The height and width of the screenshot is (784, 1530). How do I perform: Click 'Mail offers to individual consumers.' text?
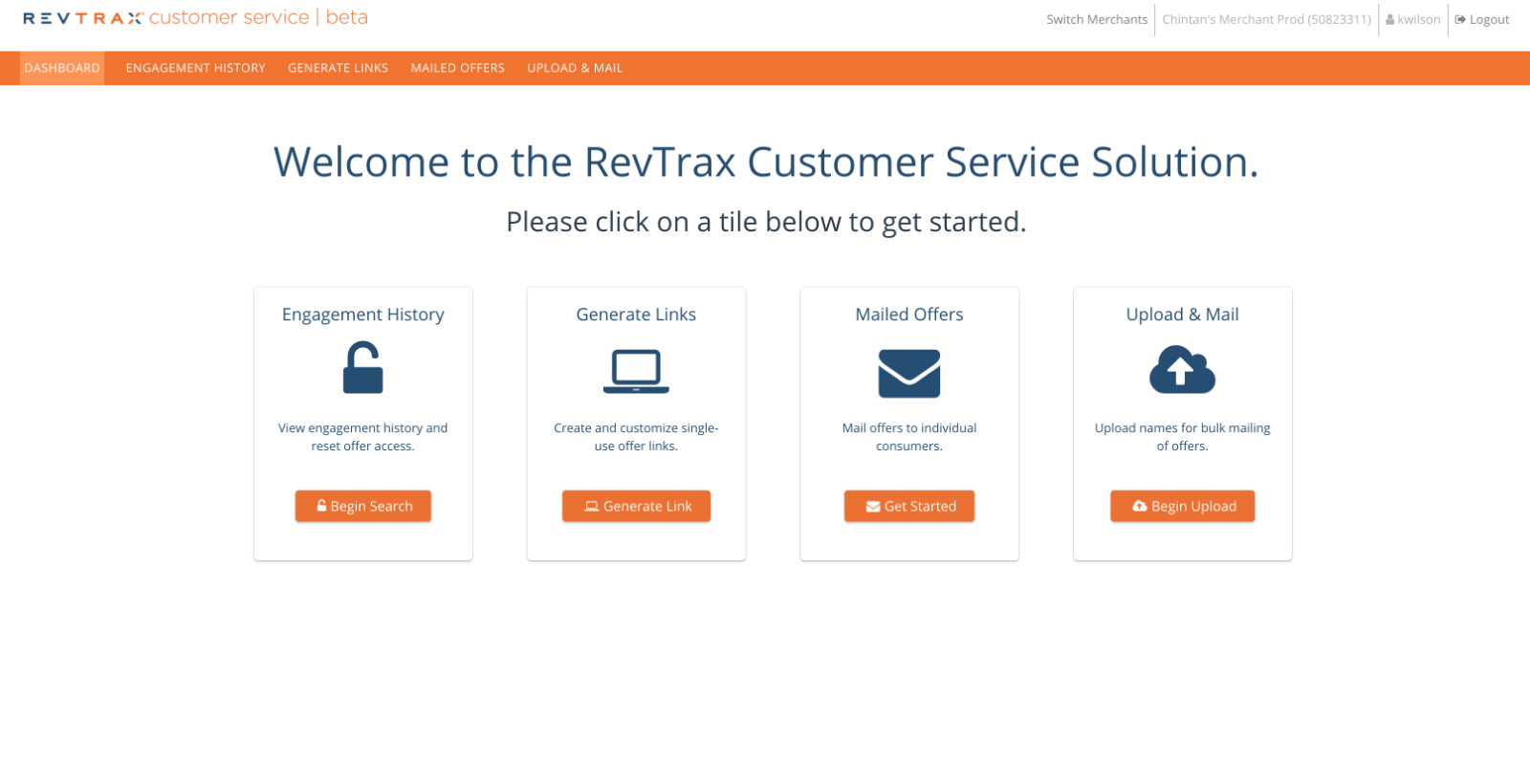point(909,437)
